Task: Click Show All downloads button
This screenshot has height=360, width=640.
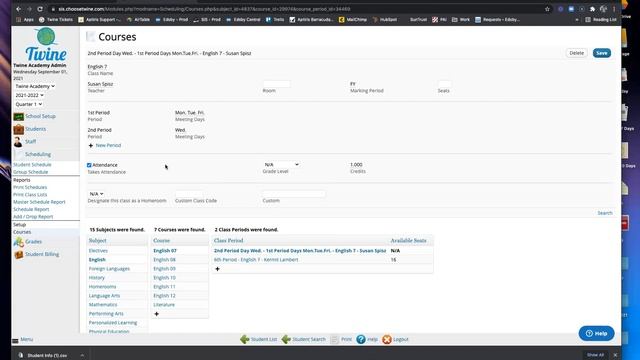Action: click(x=596, y=355)
